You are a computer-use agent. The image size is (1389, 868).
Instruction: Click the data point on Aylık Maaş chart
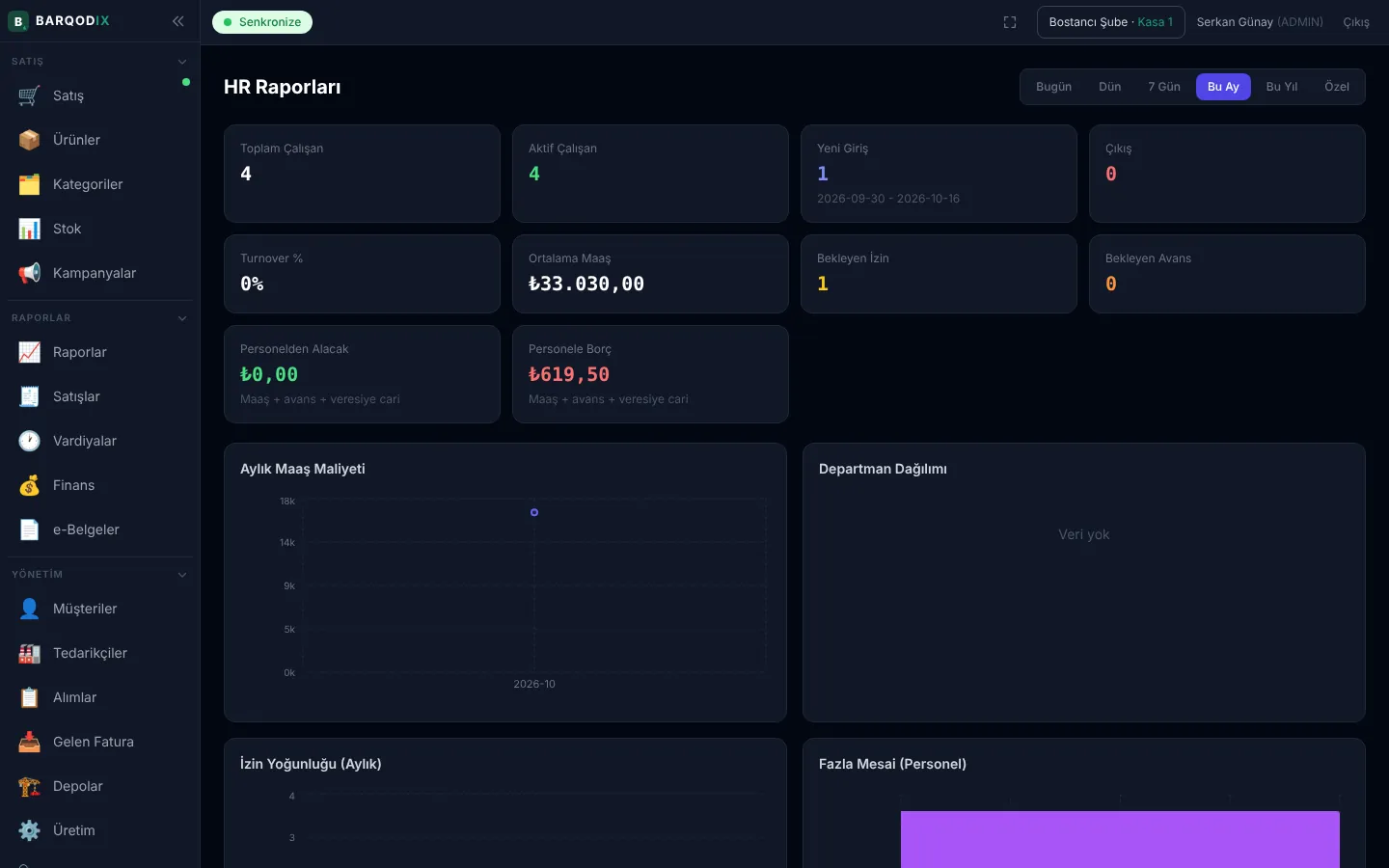(534, 512)
